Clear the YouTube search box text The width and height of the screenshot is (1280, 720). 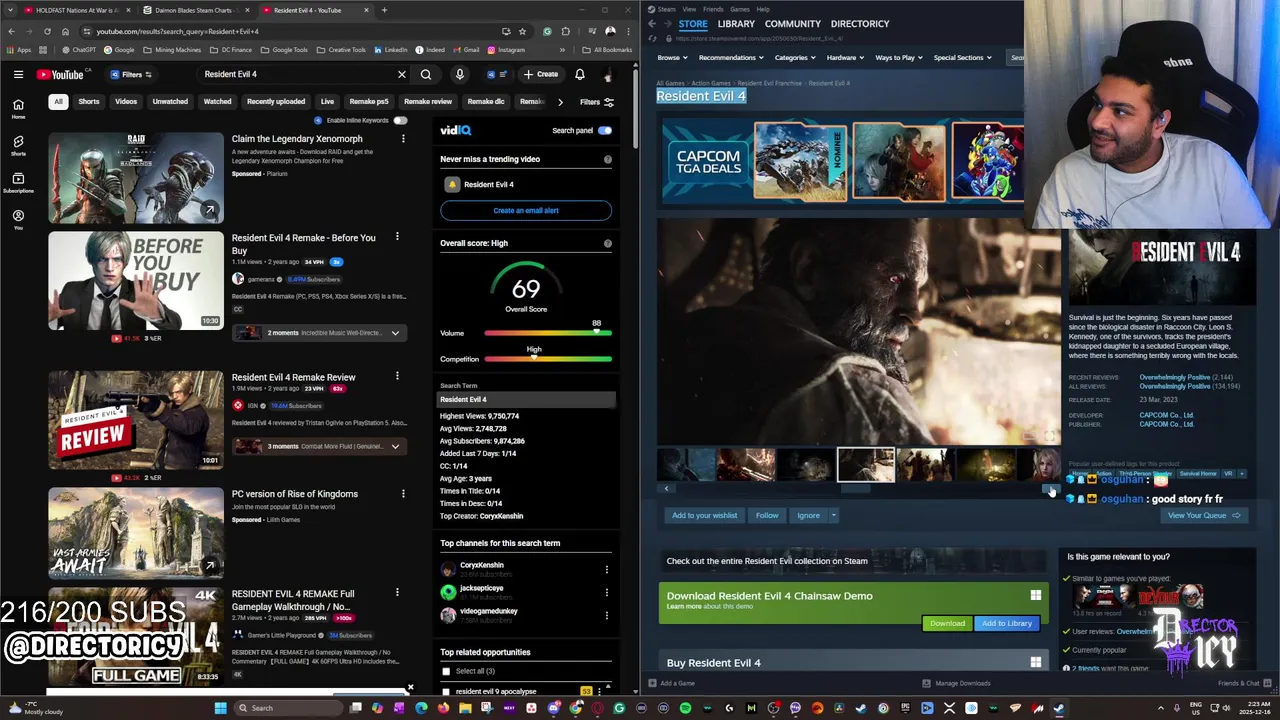click(x=402, y=74)
